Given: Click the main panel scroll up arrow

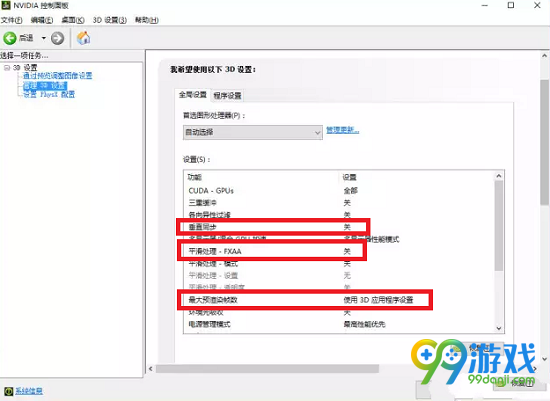Looking at the screenshot, I should click(x=544, y=56).
